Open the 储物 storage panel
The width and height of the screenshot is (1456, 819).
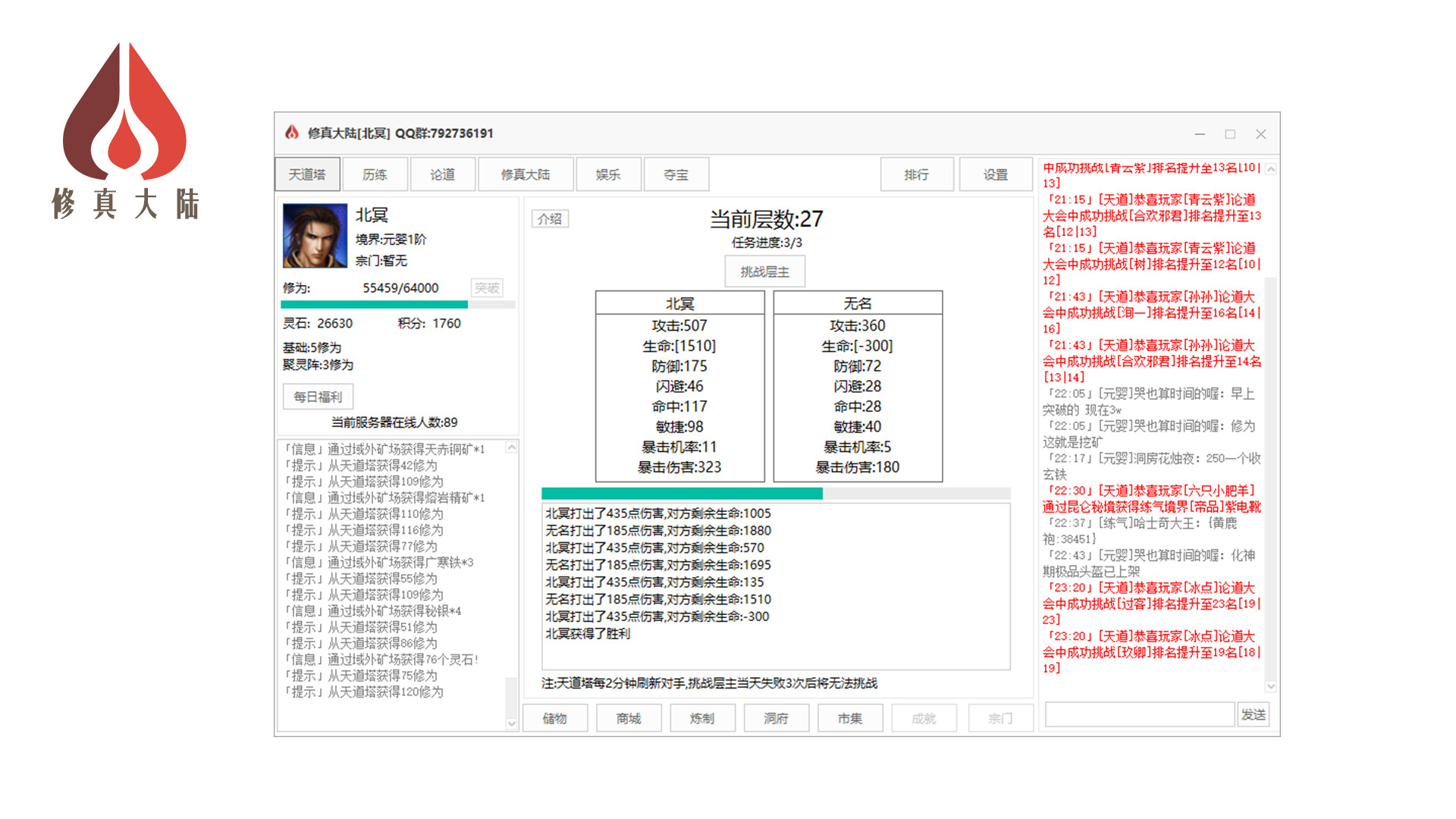click(555, 717)
